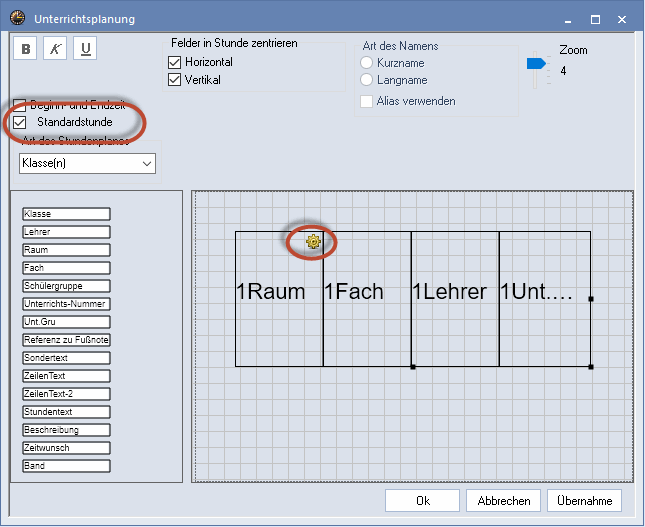Open the gear settings icon in 1Raum cell
The height and width of the screenshot is (527, 645).
click(x=313, y=241)
